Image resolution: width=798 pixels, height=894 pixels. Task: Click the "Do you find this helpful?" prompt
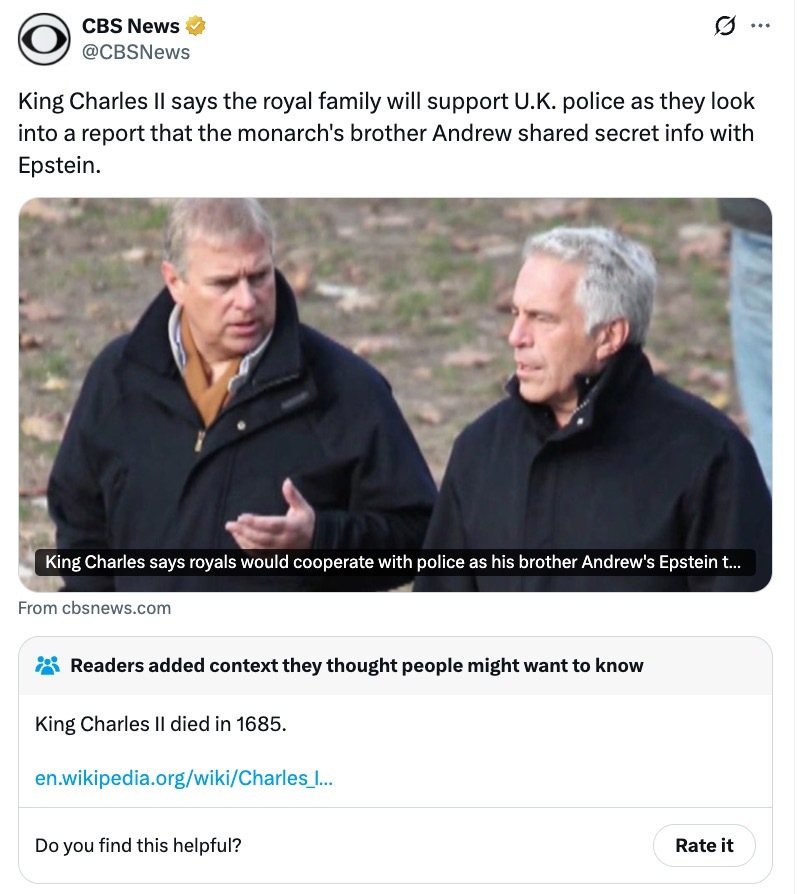(138, 845)
